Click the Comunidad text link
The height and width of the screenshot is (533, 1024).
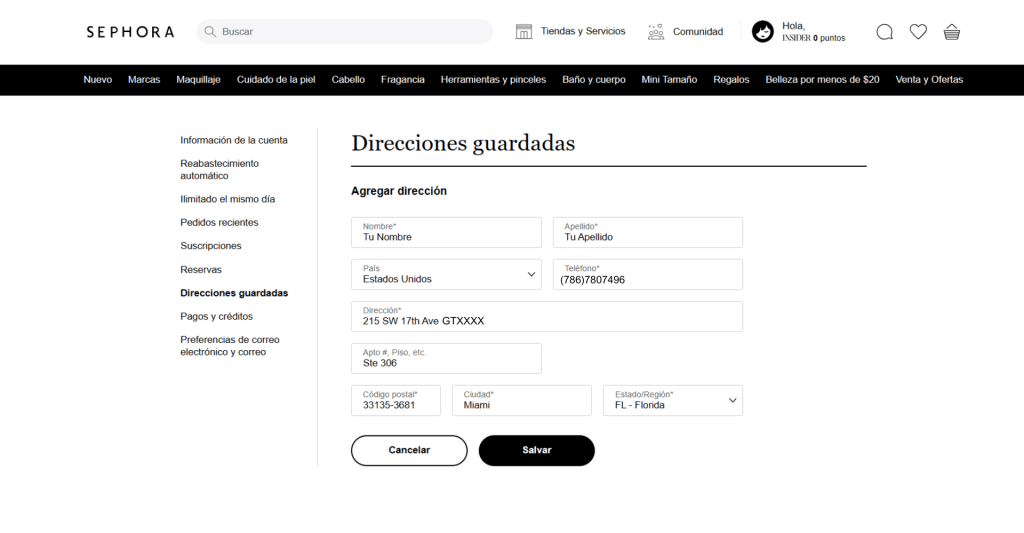(x=697, y=31)
